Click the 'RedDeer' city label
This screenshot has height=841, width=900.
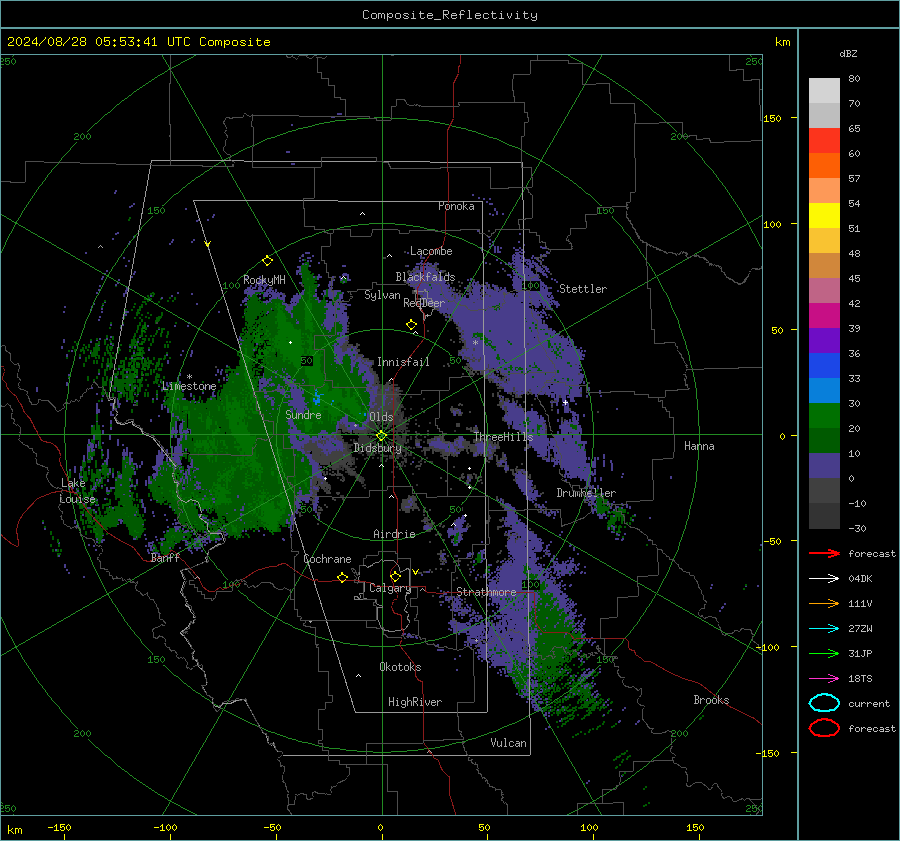point(424,303)
